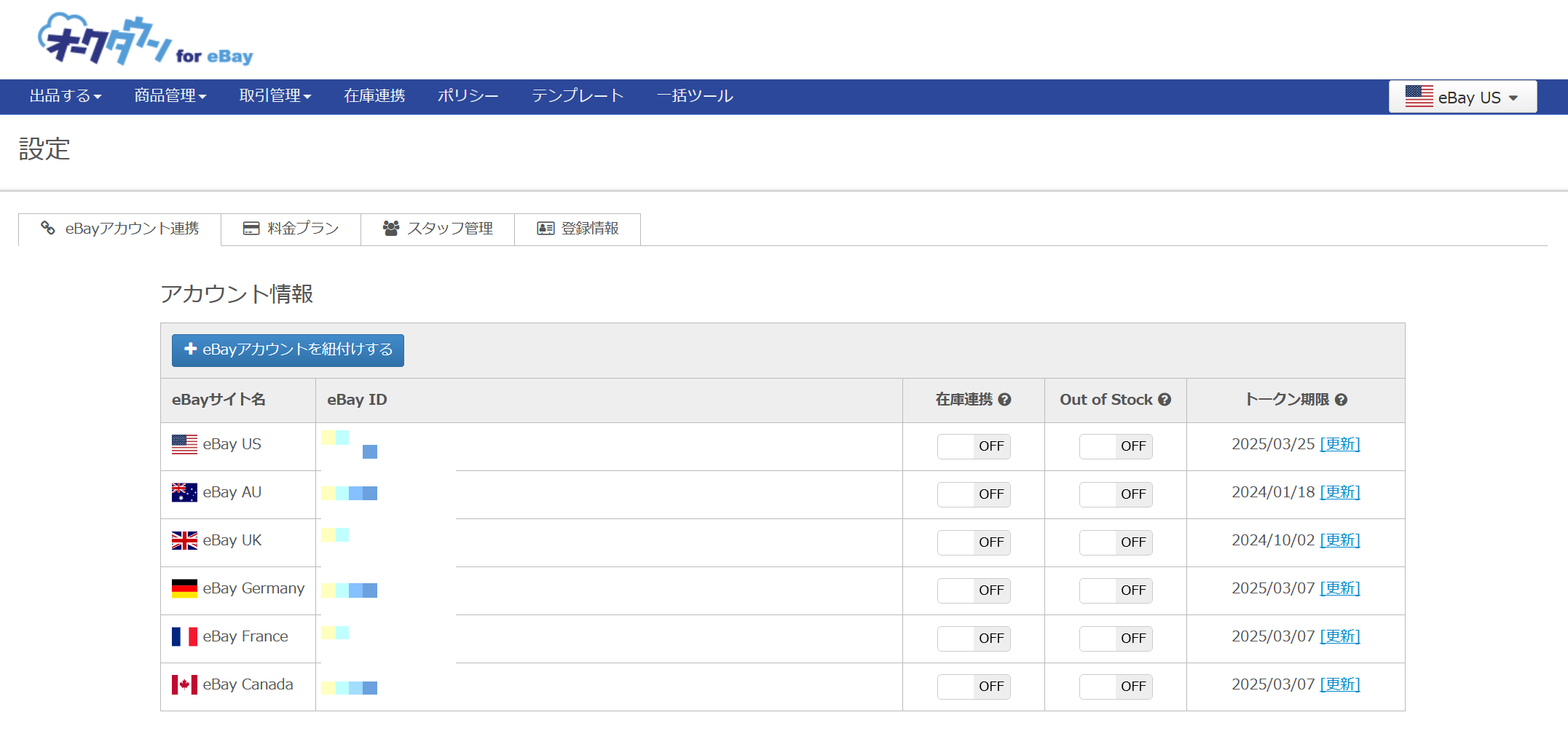This screenshot has height=731, width=1568.
Task: Select the eBayアカウント連携 tab
Action: point(119,229)
